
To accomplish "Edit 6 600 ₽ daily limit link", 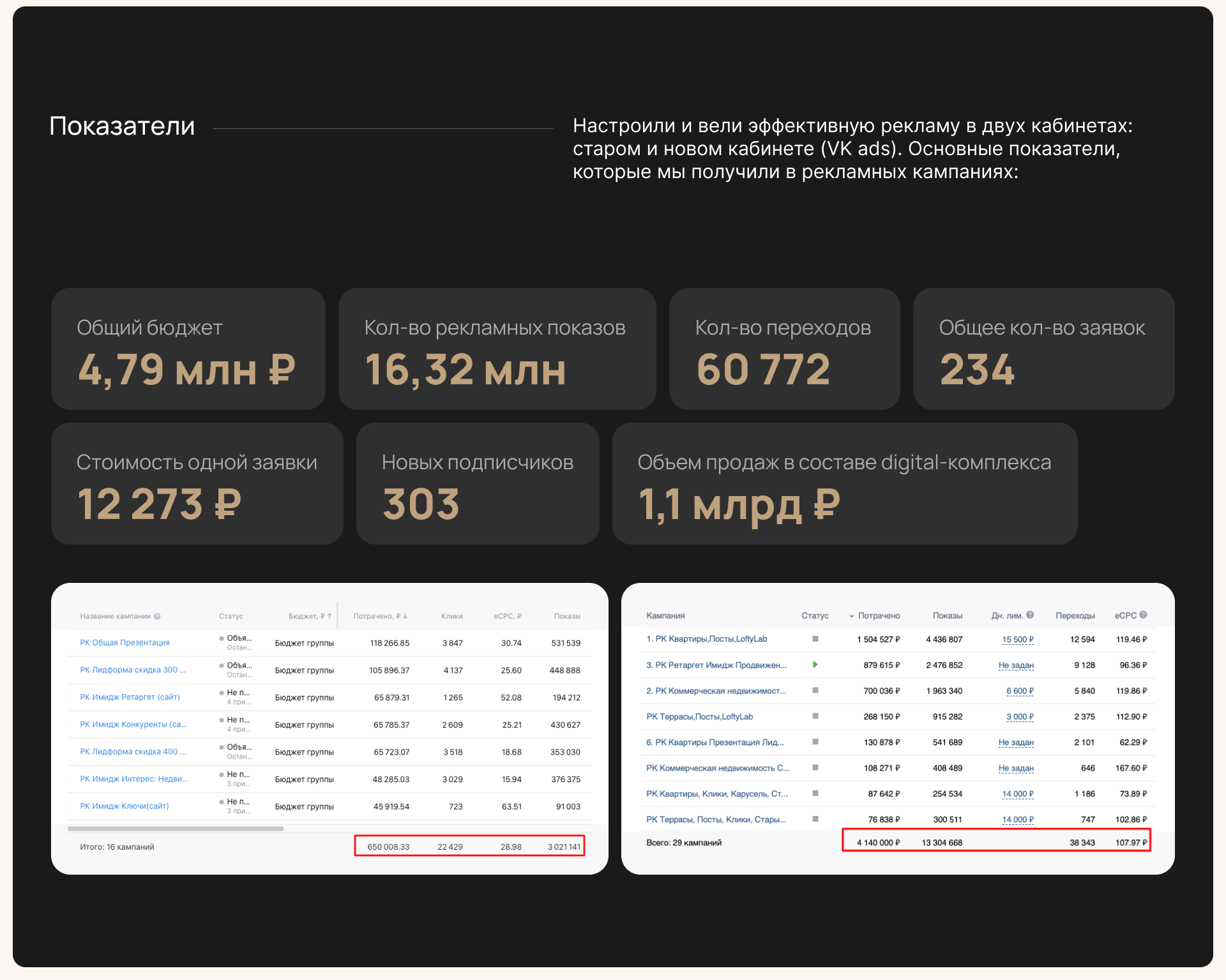I will point(1019,691).
